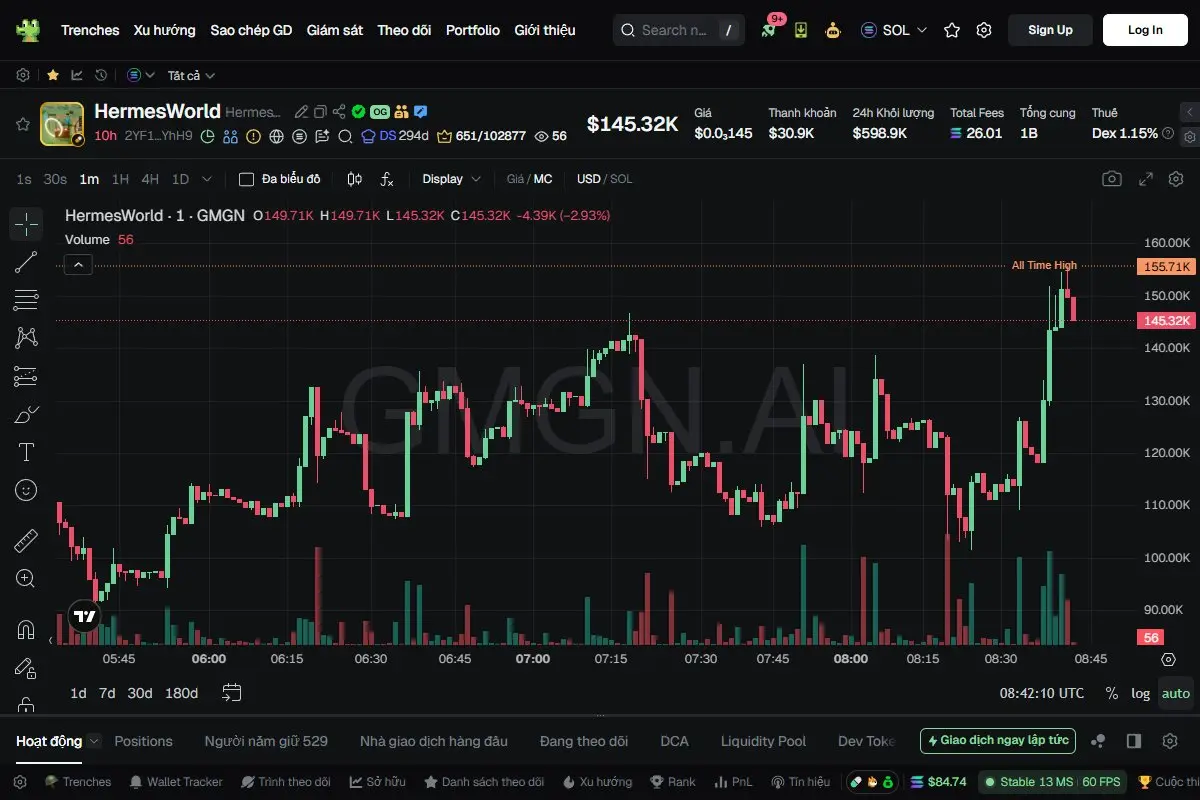Click the rocket notifications icon with 9+ badge
This screenshot has width=1200, height=800.
(770, 29)
